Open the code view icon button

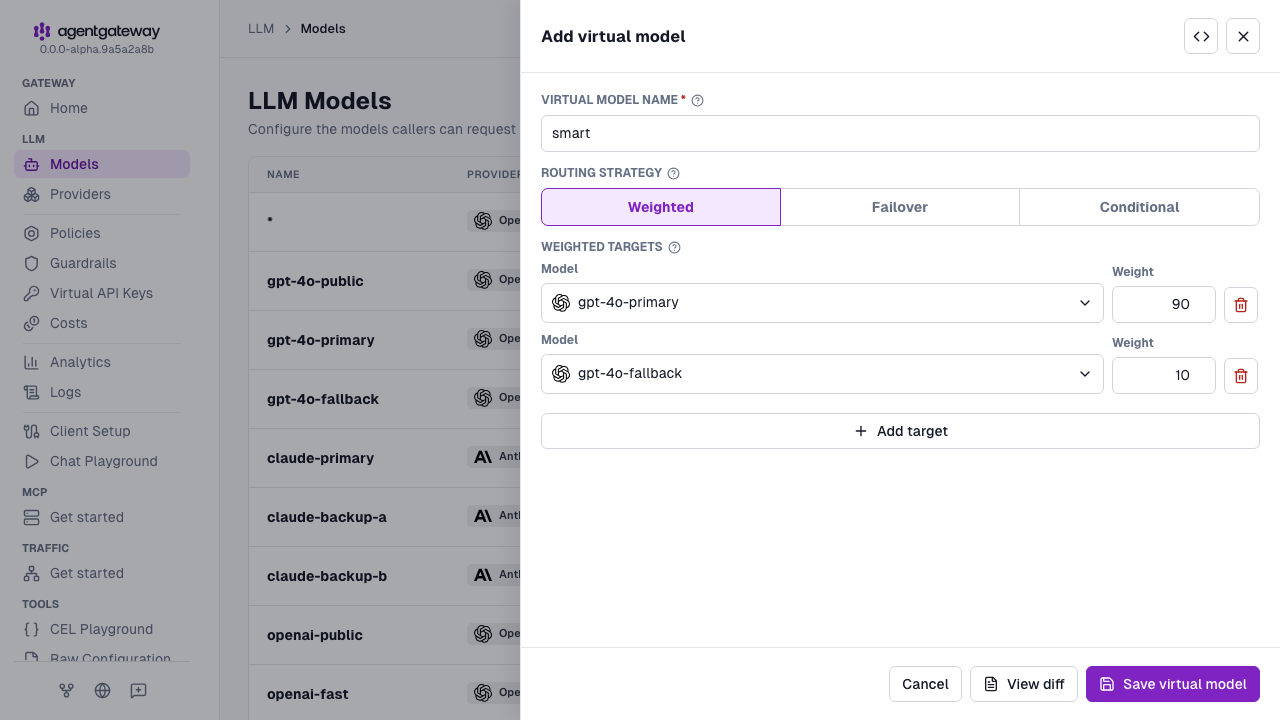click(x=1201, y=36)
